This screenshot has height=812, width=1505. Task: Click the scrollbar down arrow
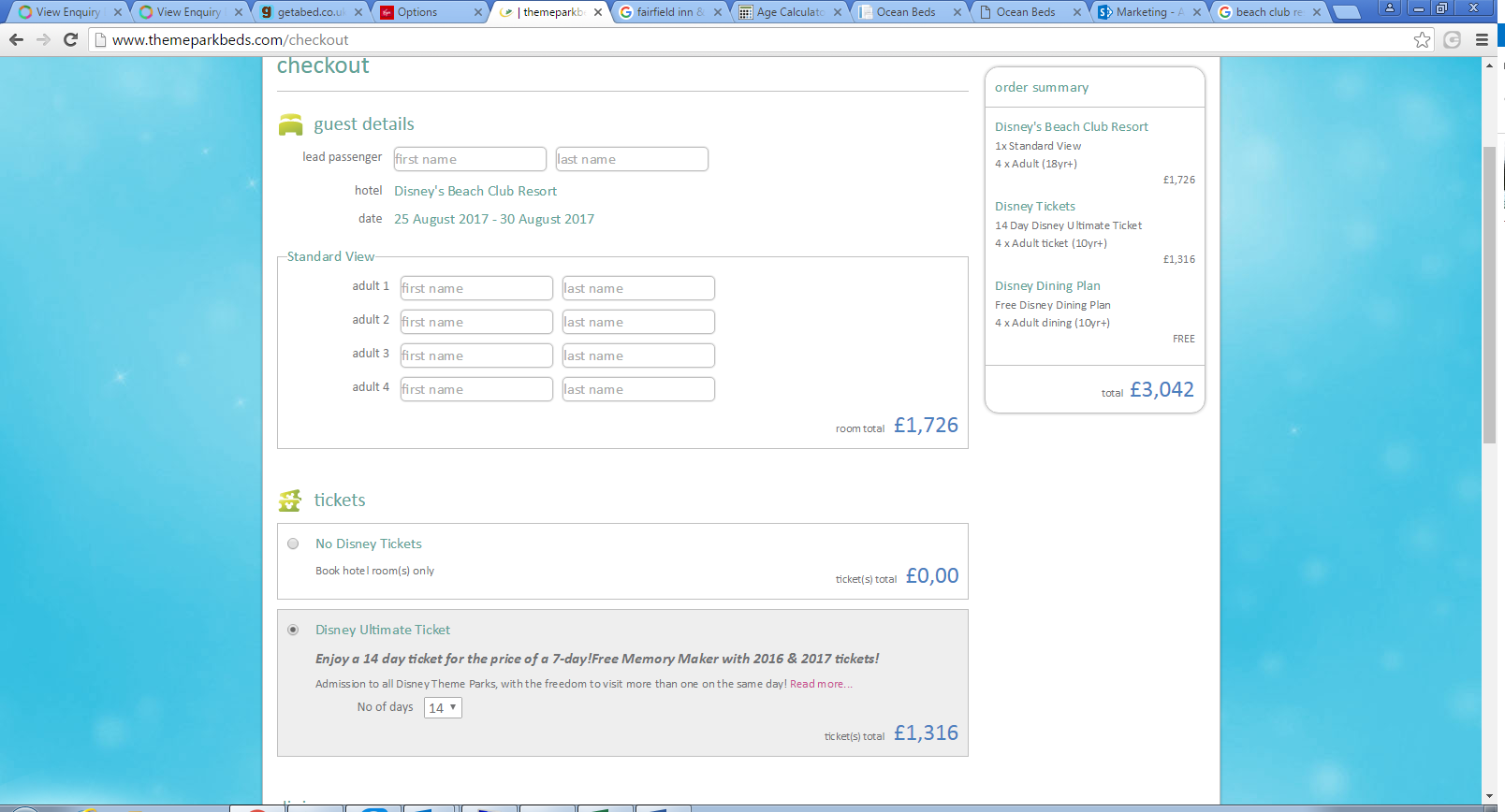tap(1489, 797)
